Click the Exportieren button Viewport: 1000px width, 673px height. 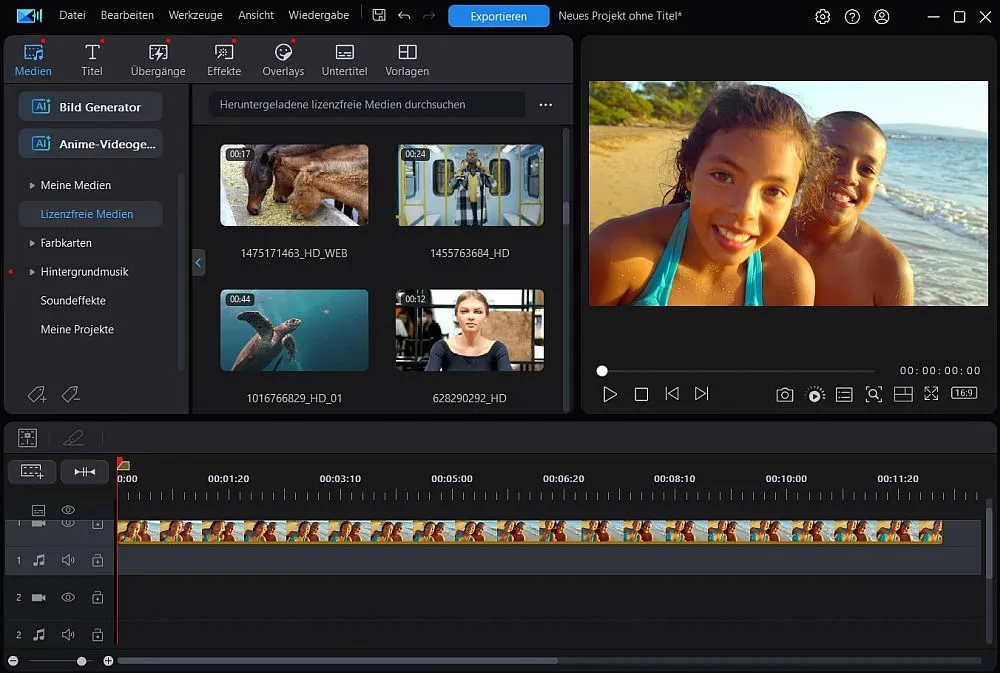pyautogui.click(x=498, y=16)
